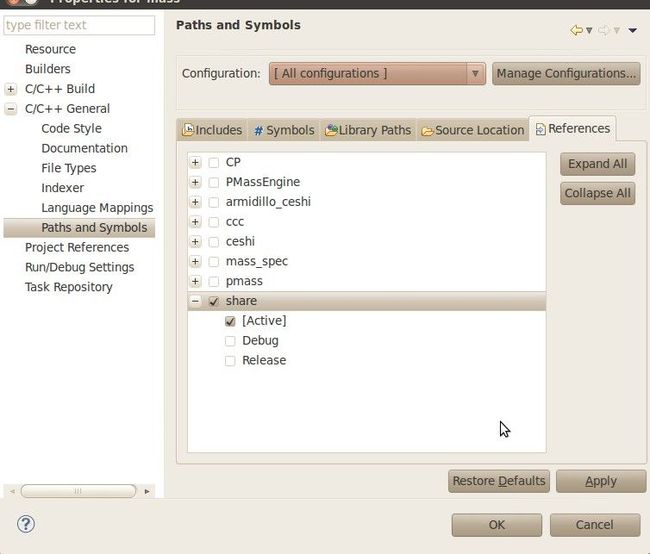The height and width of the screenshot is (554, 650).
Task: Click the Collapse All button
Action: tap(597, 193)
